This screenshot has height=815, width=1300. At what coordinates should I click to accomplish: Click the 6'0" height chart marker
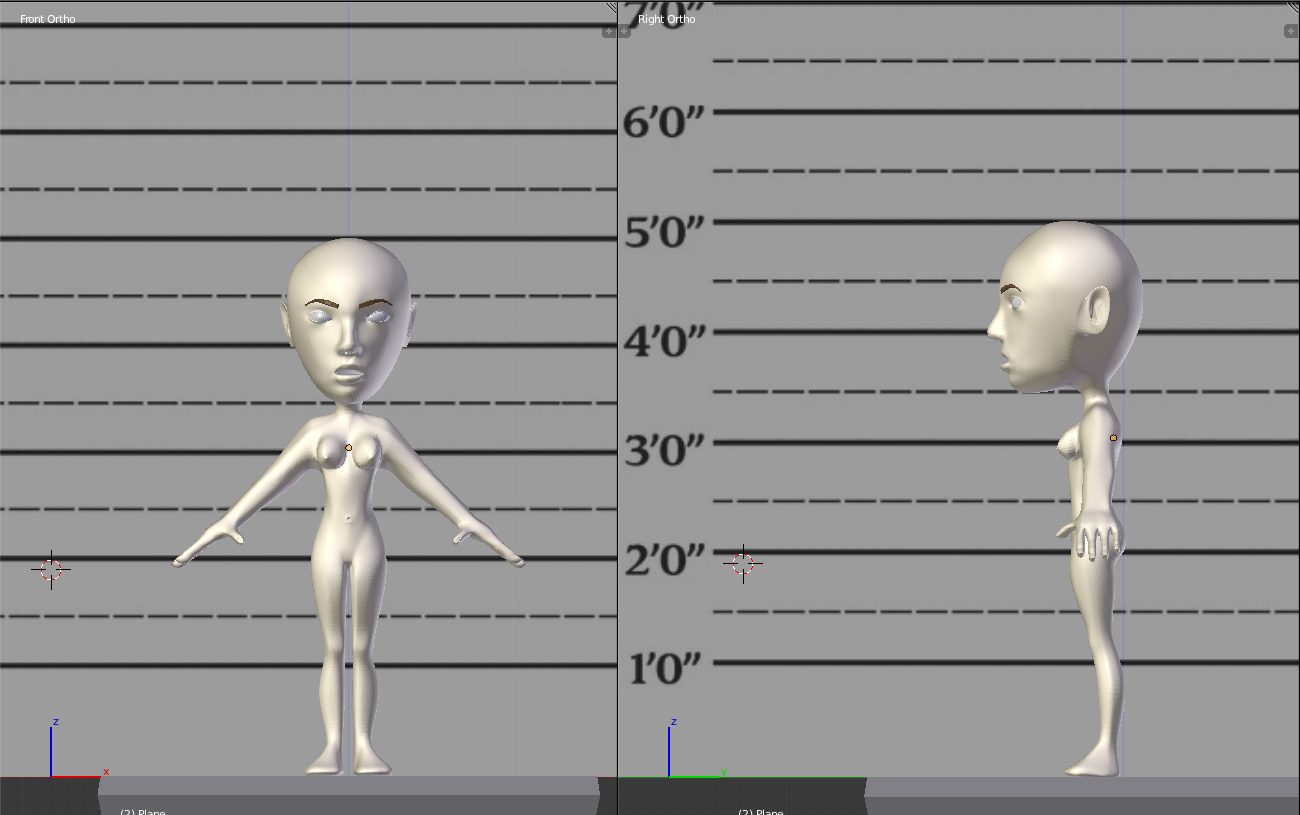[x=664, y=124]
